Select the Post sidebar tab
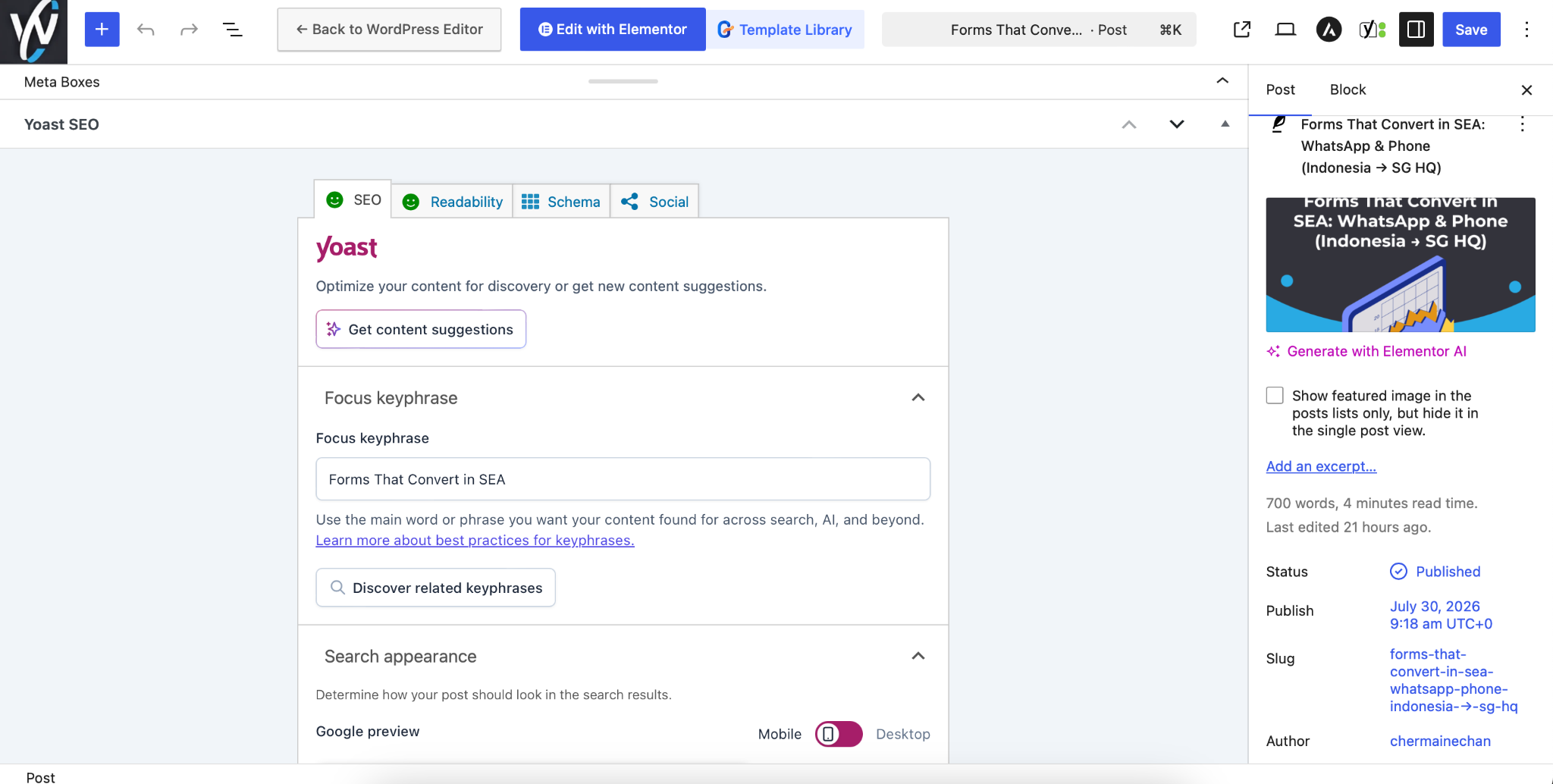The height and width of the screenshot is (784, 1553). point(1281,89)
